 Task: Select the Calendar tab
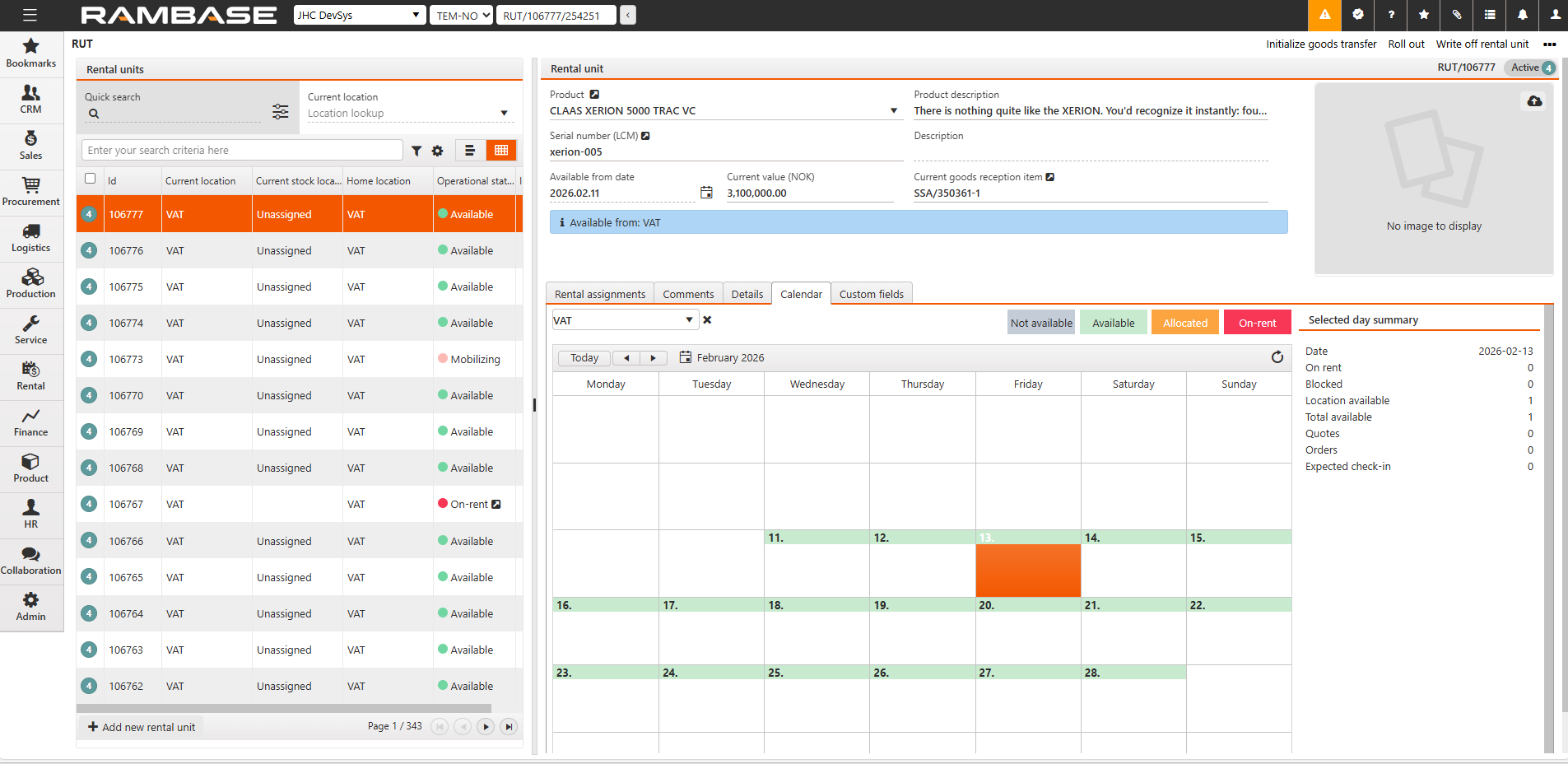[801, 294]
